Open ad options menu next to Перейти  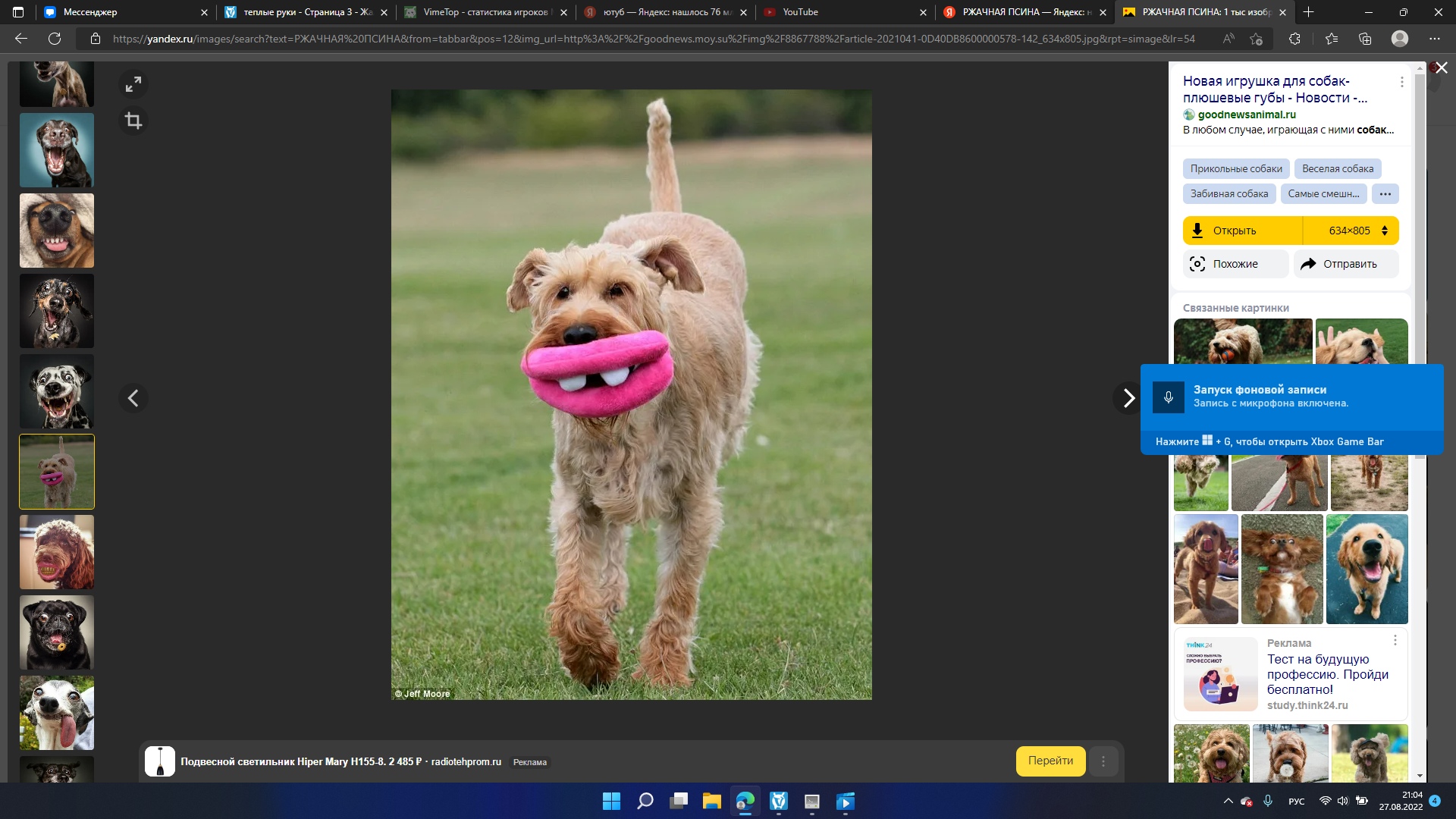(1103, 761)
